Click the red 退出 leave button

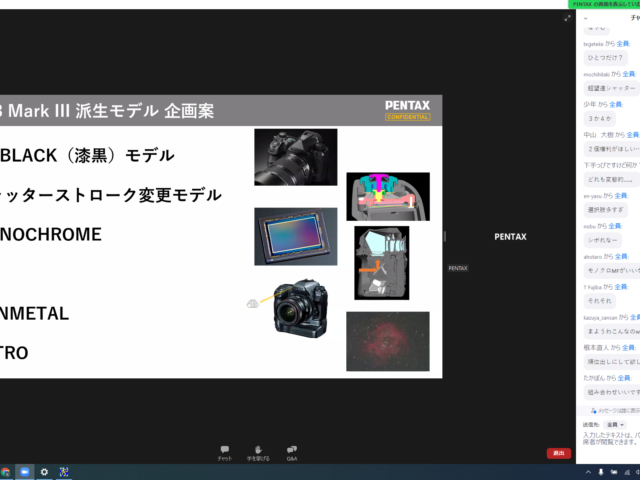coord(559,453)
